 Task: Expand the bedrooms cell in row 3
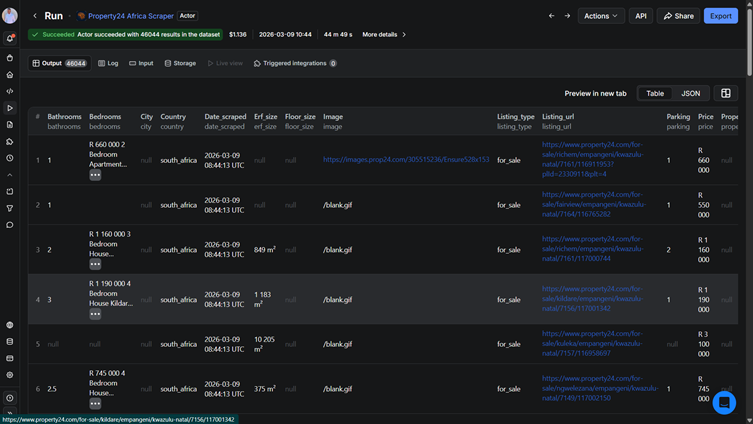click(95, 265)
